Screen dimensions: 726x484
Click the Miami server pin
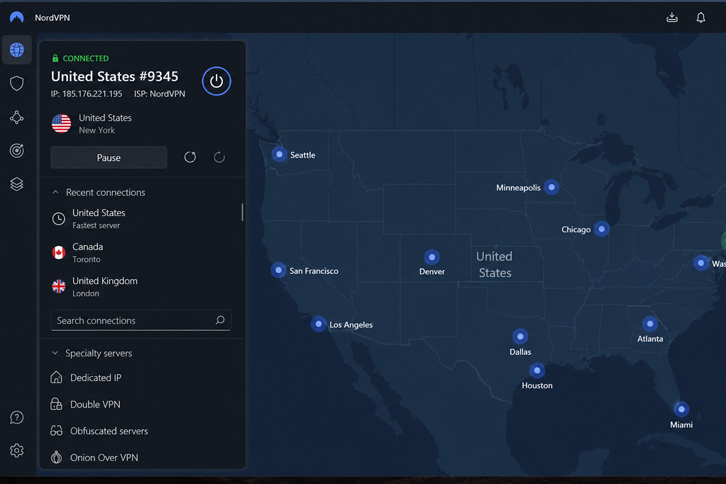coord(681,409)
